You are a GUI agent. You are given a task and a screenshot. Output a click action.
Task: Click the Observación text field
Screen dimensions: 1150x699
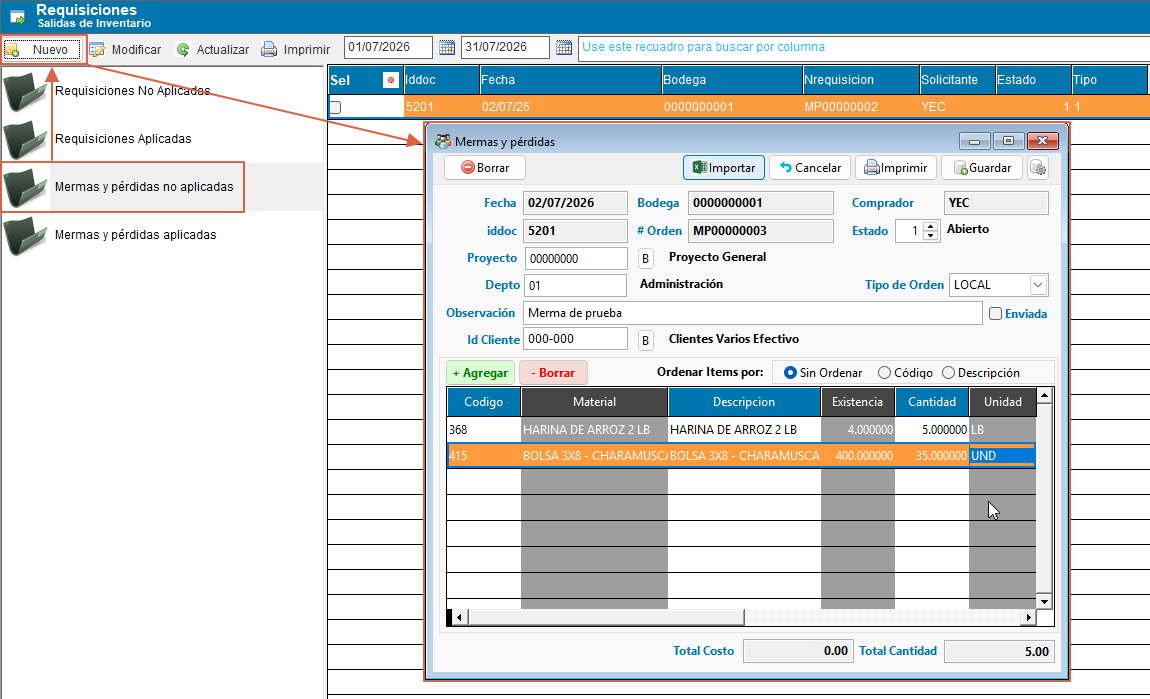click(752, 313)
